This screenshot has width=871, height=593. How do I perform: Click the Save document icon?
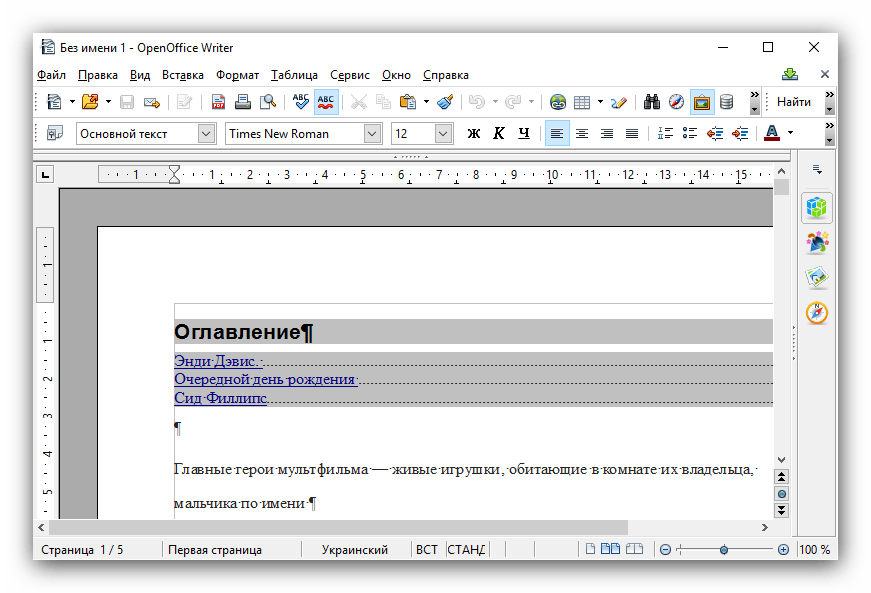[127, 102]
